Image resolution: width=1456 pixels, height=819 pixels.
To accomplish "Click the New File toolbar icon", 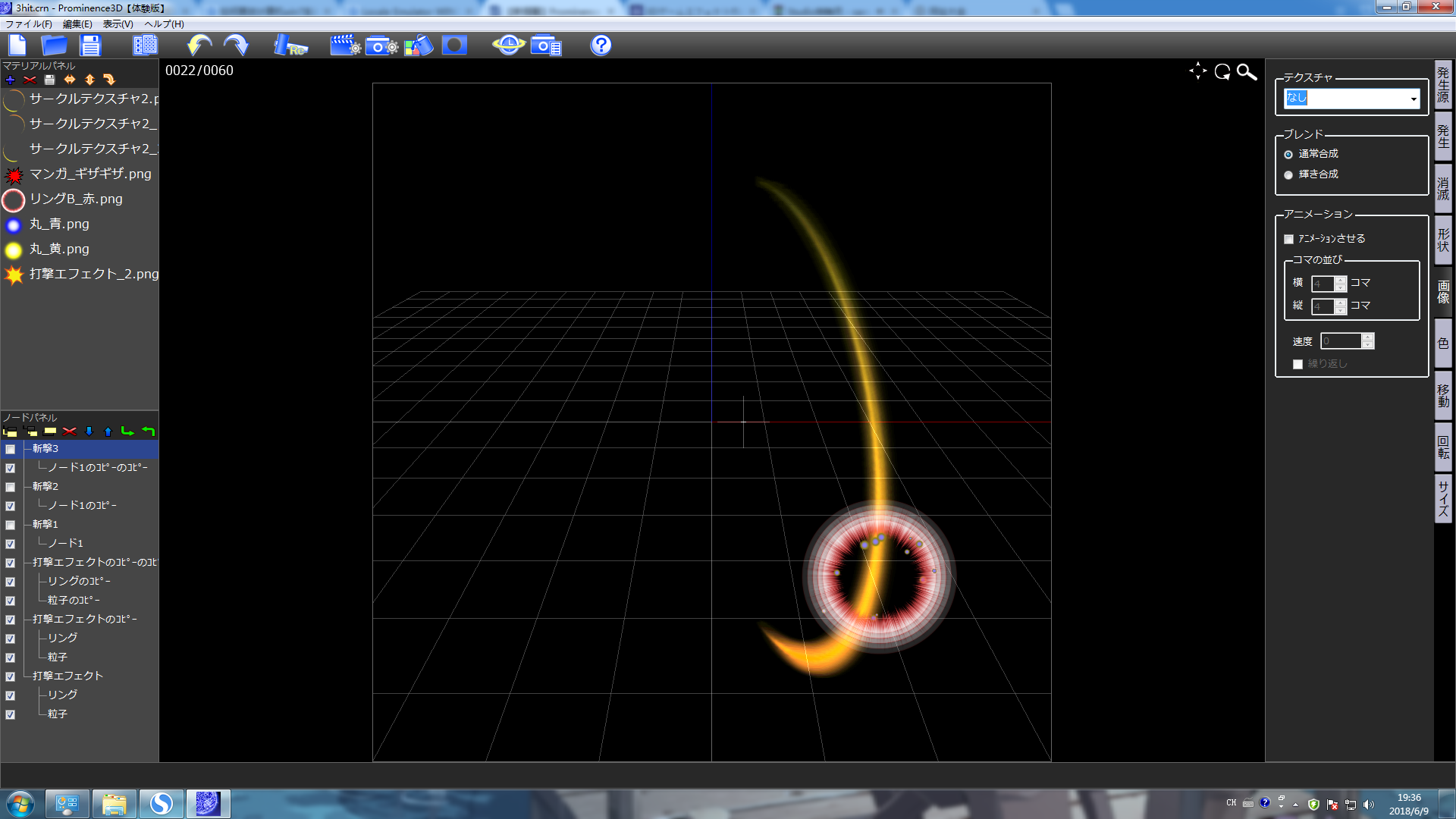I will tap(18, 45).
